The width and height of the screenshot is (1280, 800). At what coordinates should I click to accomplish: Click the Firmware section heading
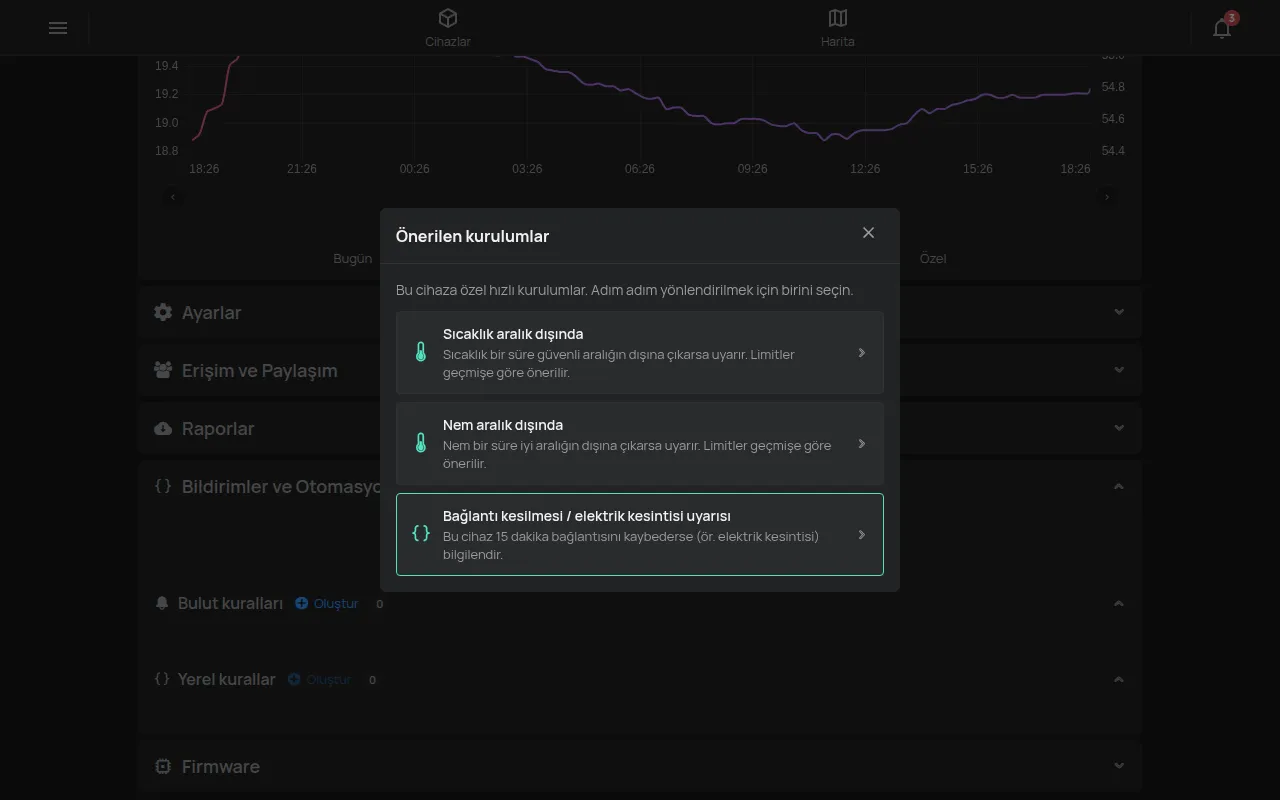tap(221, 766)
